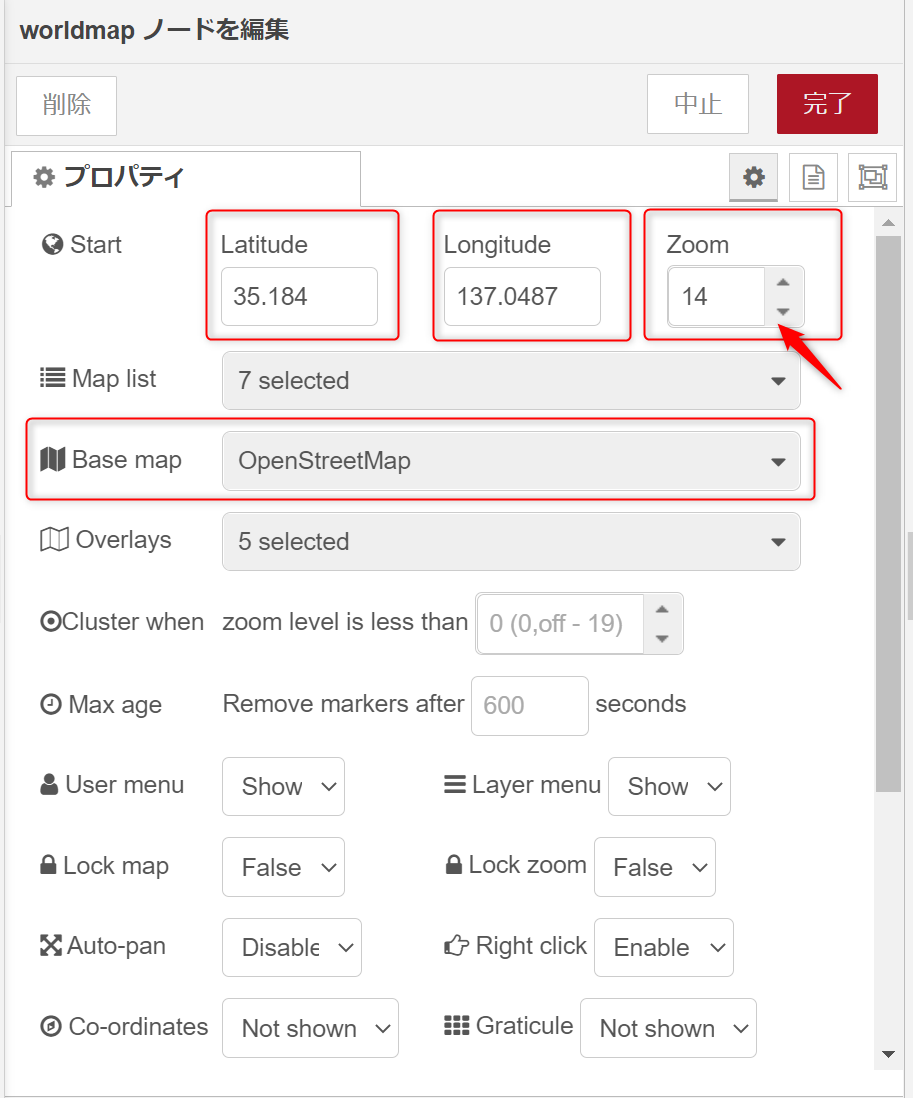Open the Lock map False dropdown
This screenshot has height=1098, width=913.
pyautogui.click(x=284, y=867)
